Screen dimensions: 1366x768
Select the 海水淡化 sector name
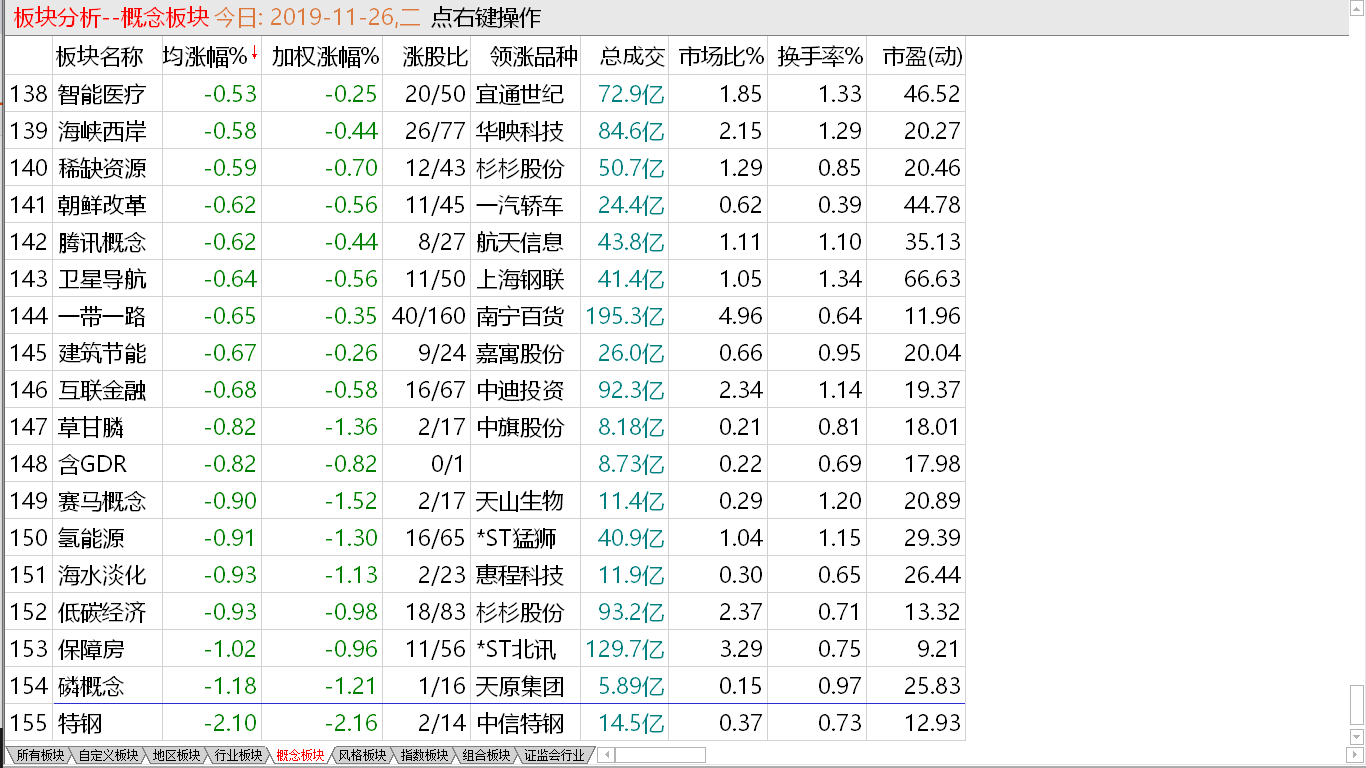coord(102,575)
